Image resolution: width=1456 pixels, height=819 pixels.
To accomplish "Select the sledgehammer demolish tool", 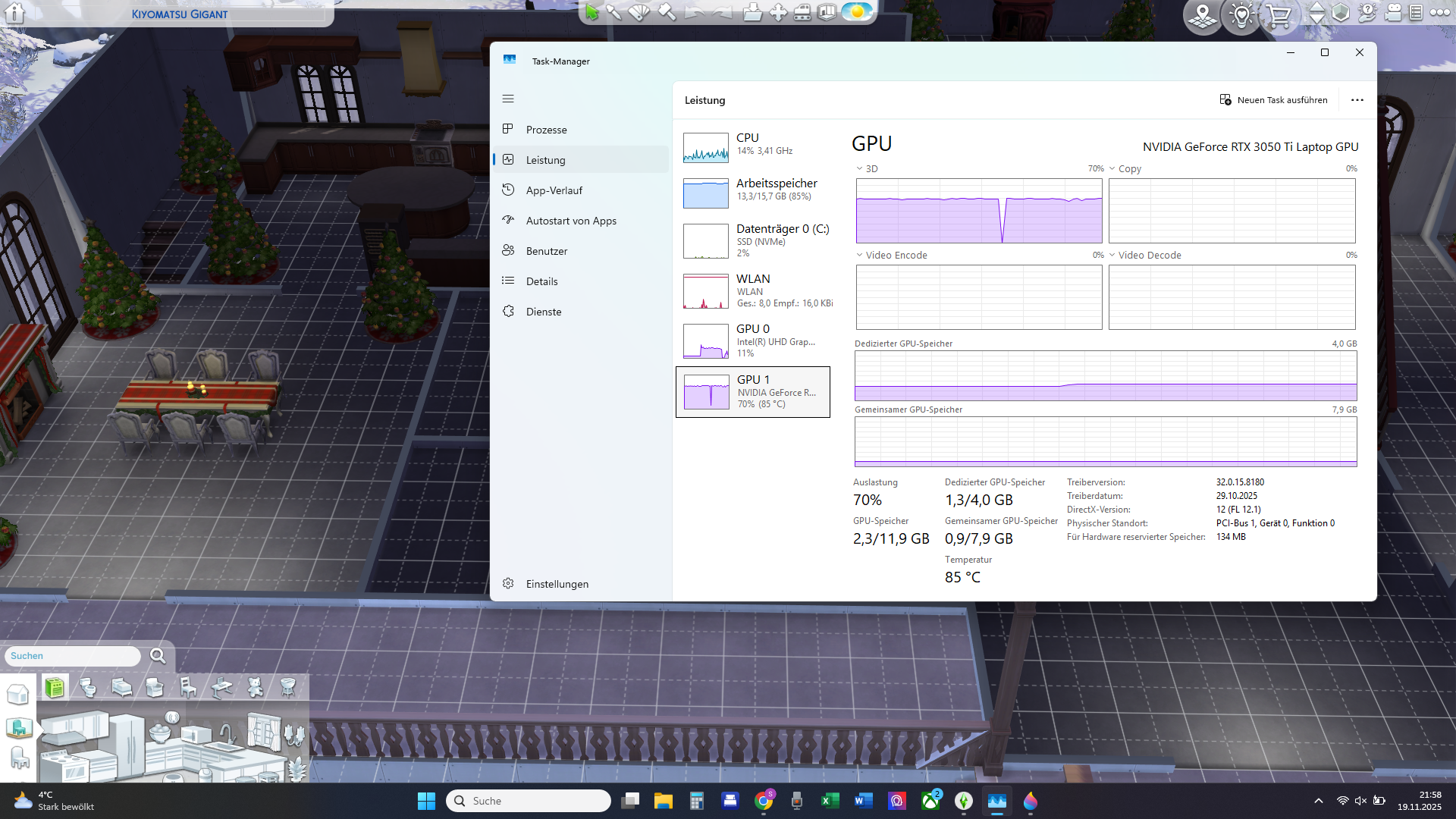I will tap(667, 12).
